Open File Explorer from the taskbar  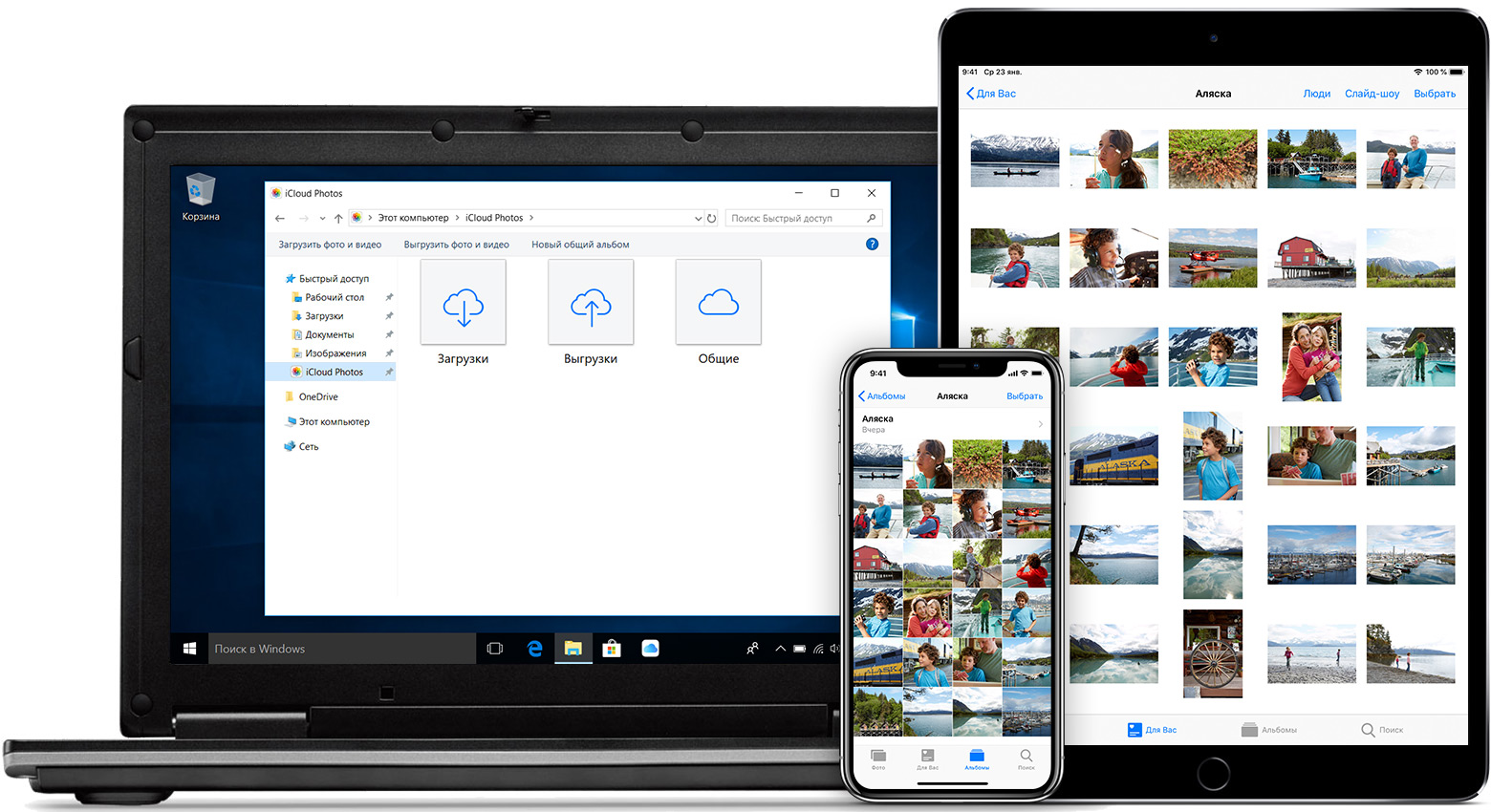pos(573,649)
